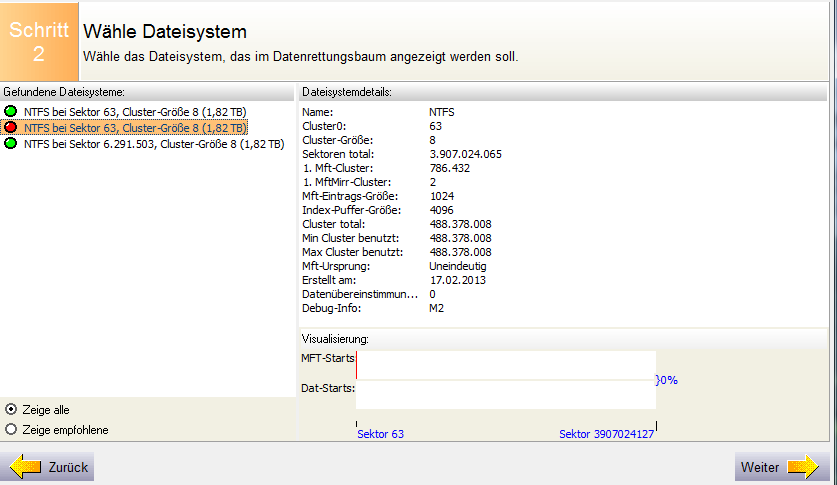
Task: Go back with the Zurück button
Action: click(x=48, y=467)
